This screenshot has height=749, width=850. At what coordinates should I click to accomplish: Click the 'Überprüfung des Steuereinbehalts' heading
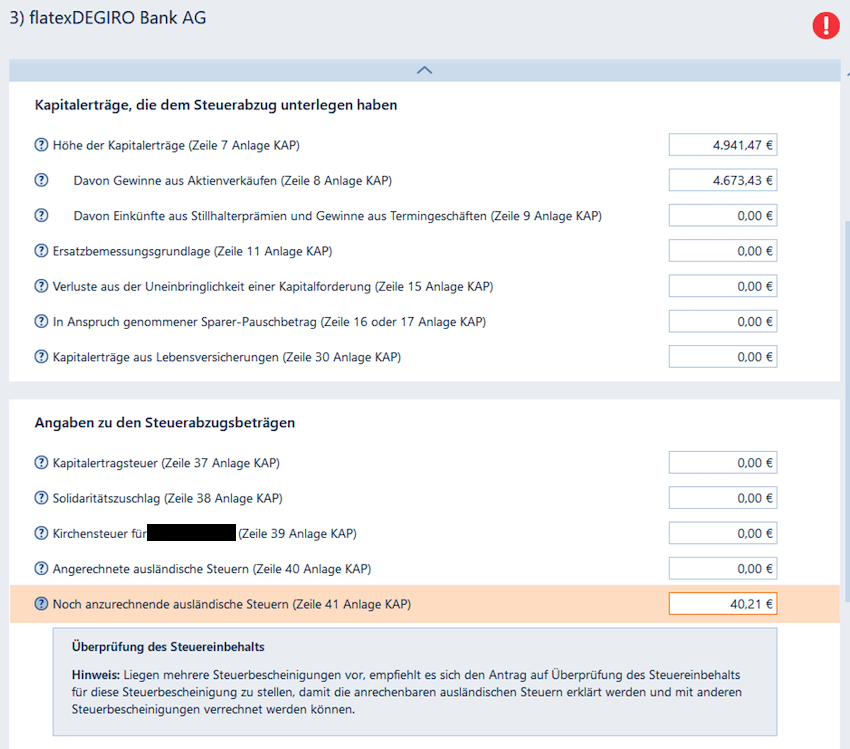(x=168, y=647)
